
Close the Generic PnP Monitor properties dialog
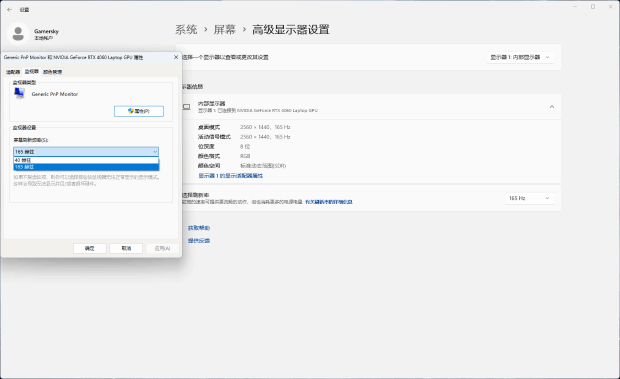176,57
